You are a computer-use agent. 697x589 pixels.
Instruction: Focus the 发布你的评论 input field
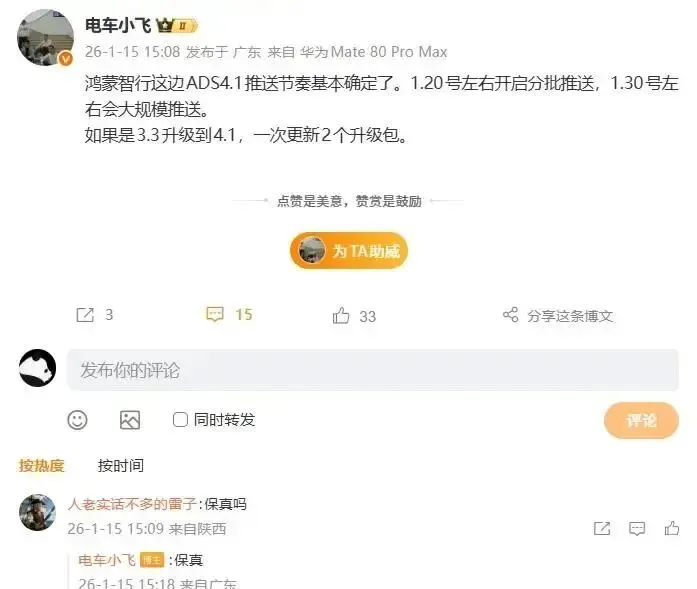click(x=373, y=370)
